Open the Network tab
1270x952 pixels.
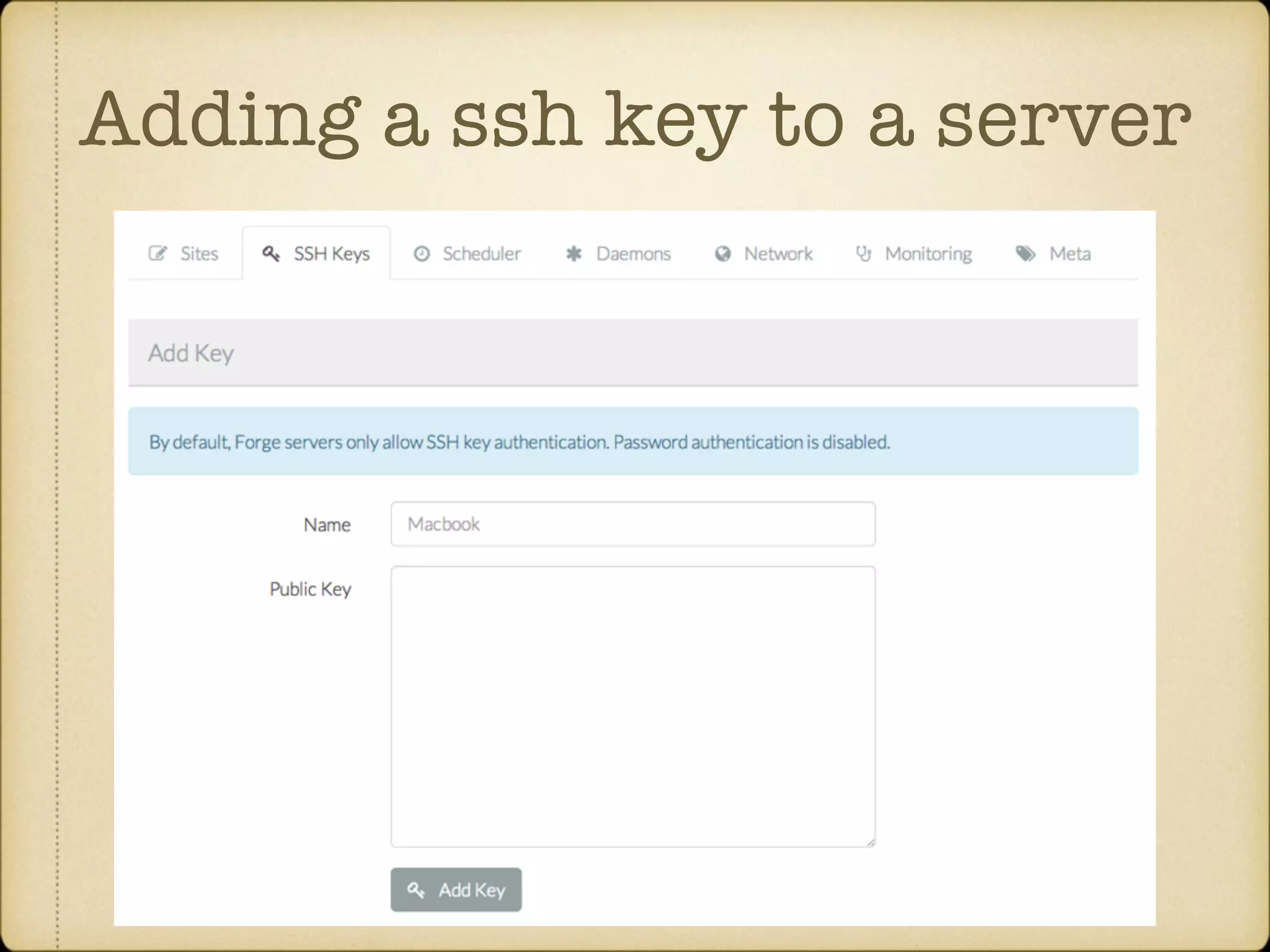(763, 253)
